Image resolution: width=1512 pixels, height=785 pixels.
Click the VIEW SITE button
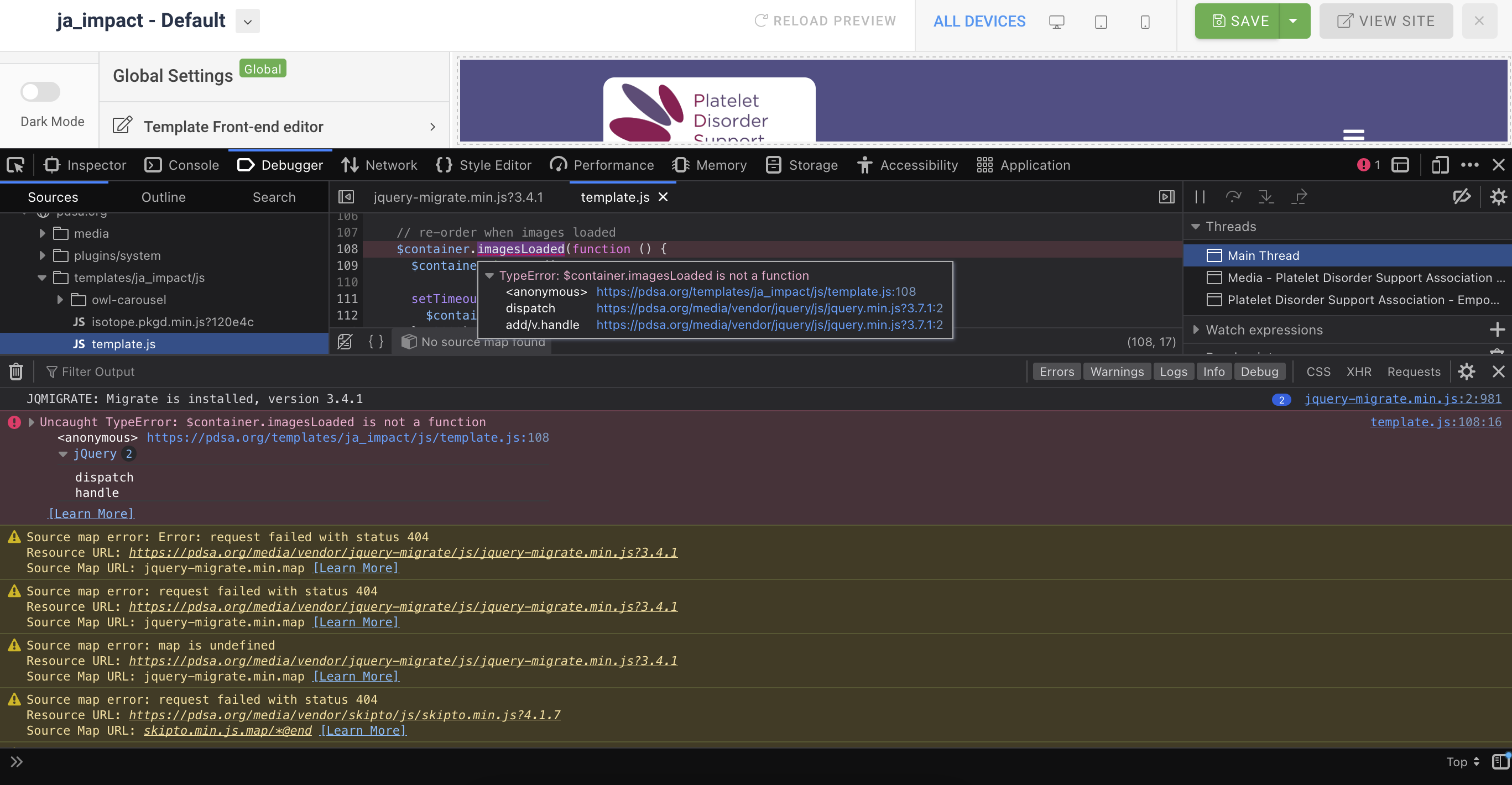point(1385,21)
